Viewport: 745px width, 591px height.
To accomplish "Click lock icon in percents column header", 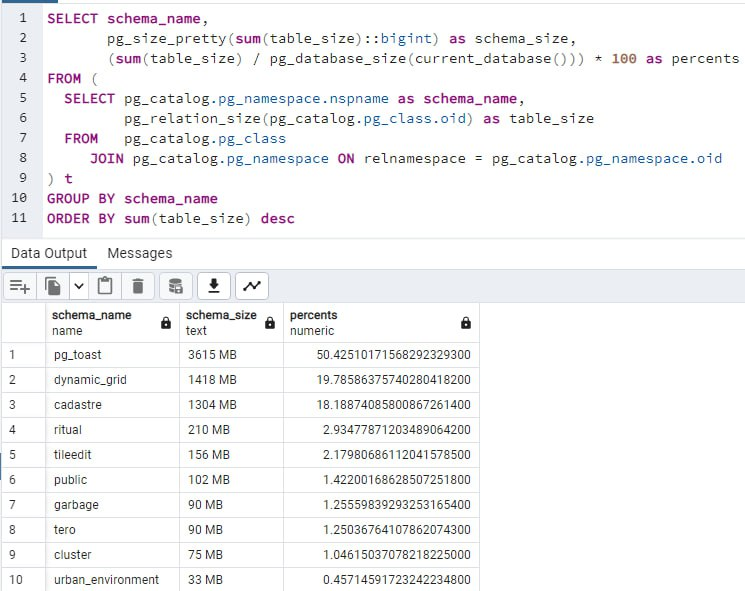I will click(466, 323).
